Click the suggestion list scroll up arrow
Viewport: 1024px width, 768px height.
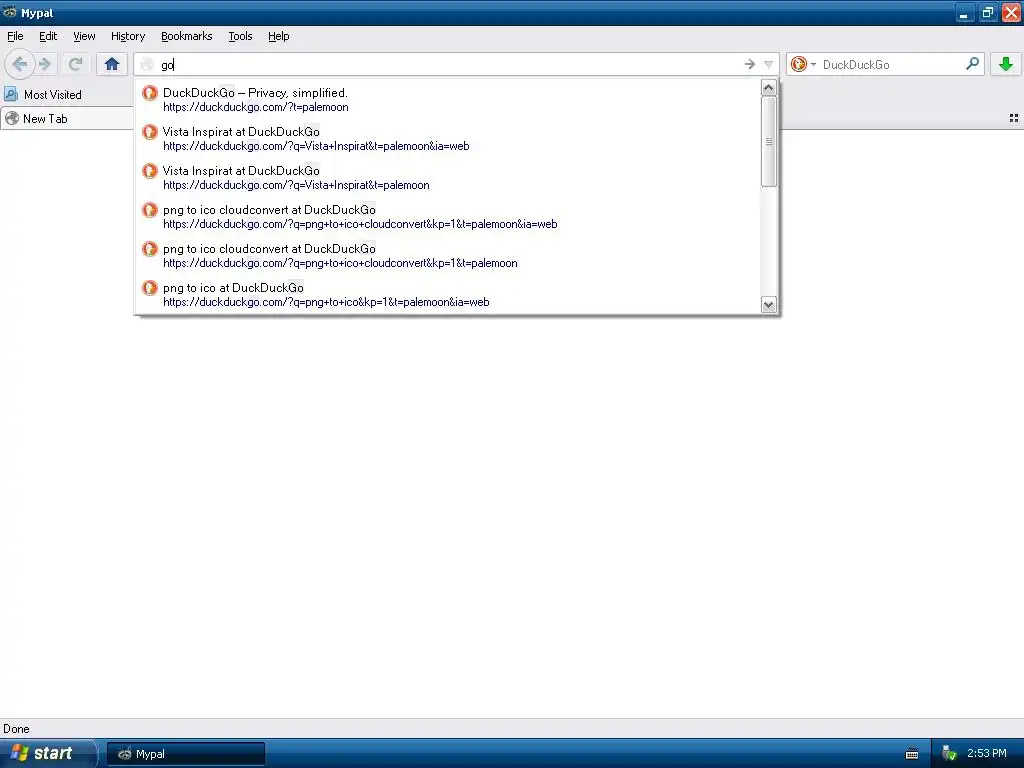[x=769, y=88]
